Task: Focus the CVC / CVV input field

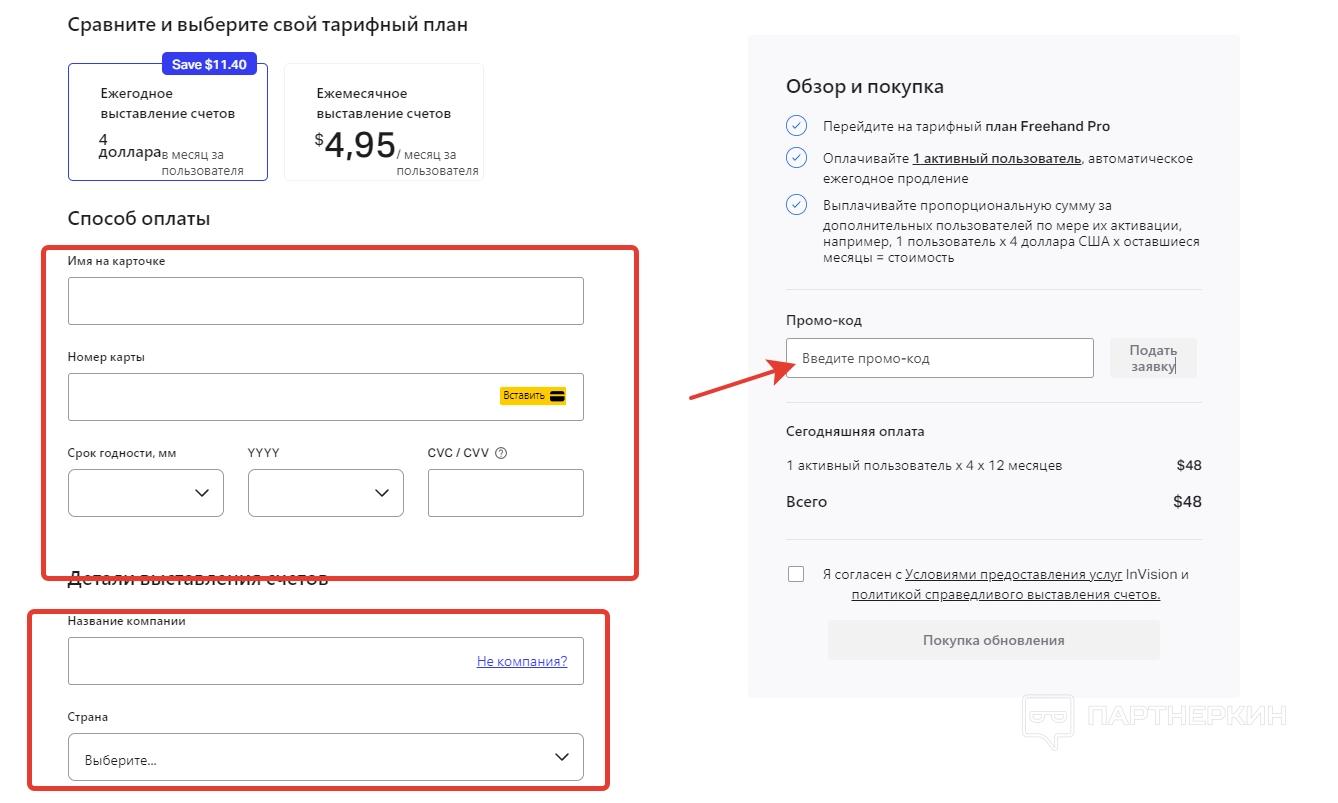Action: 506,493
